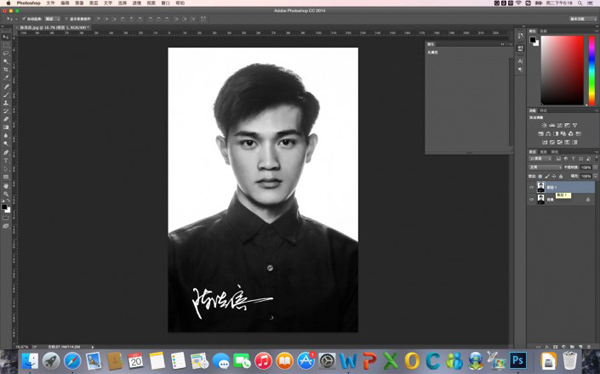Image resolution: width=600 pixels, height=374 pixels.
Task: Open the Edit menu in menu bar
Action: [65, 3]
